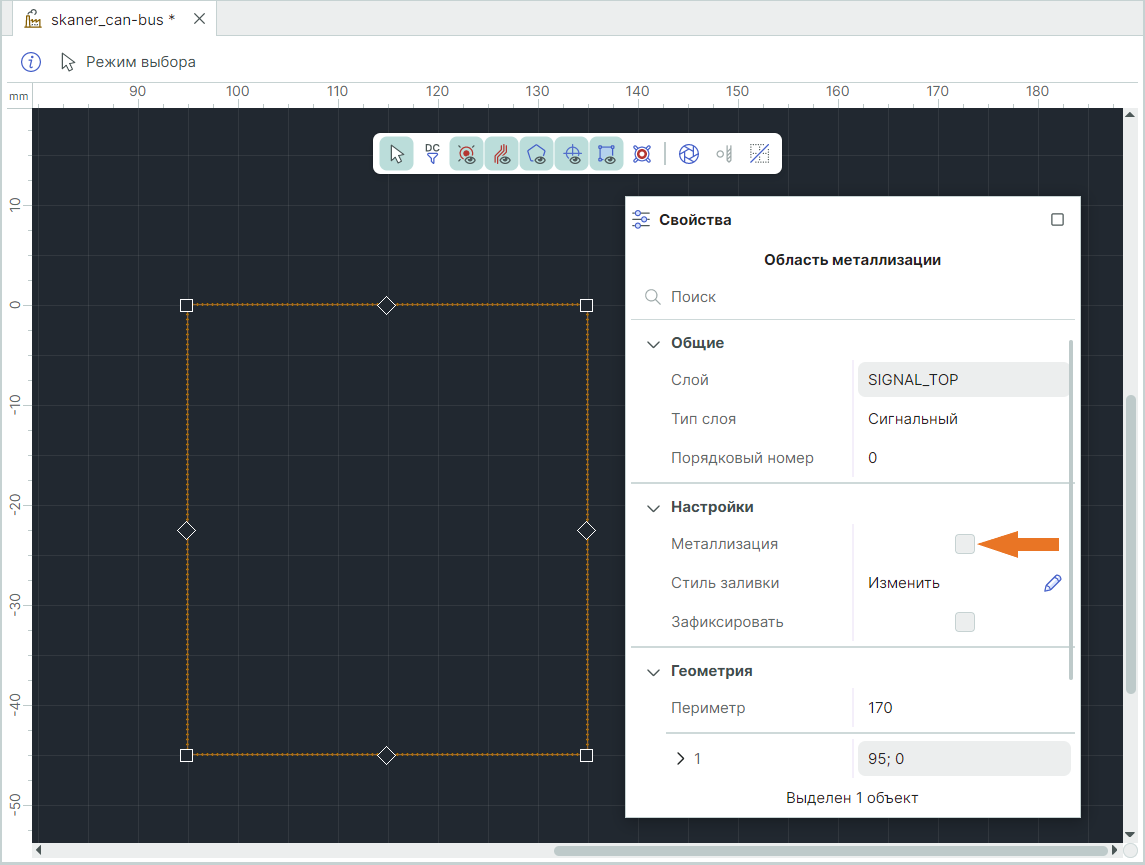Maximize the Свойства panel

coord(1057,220)
